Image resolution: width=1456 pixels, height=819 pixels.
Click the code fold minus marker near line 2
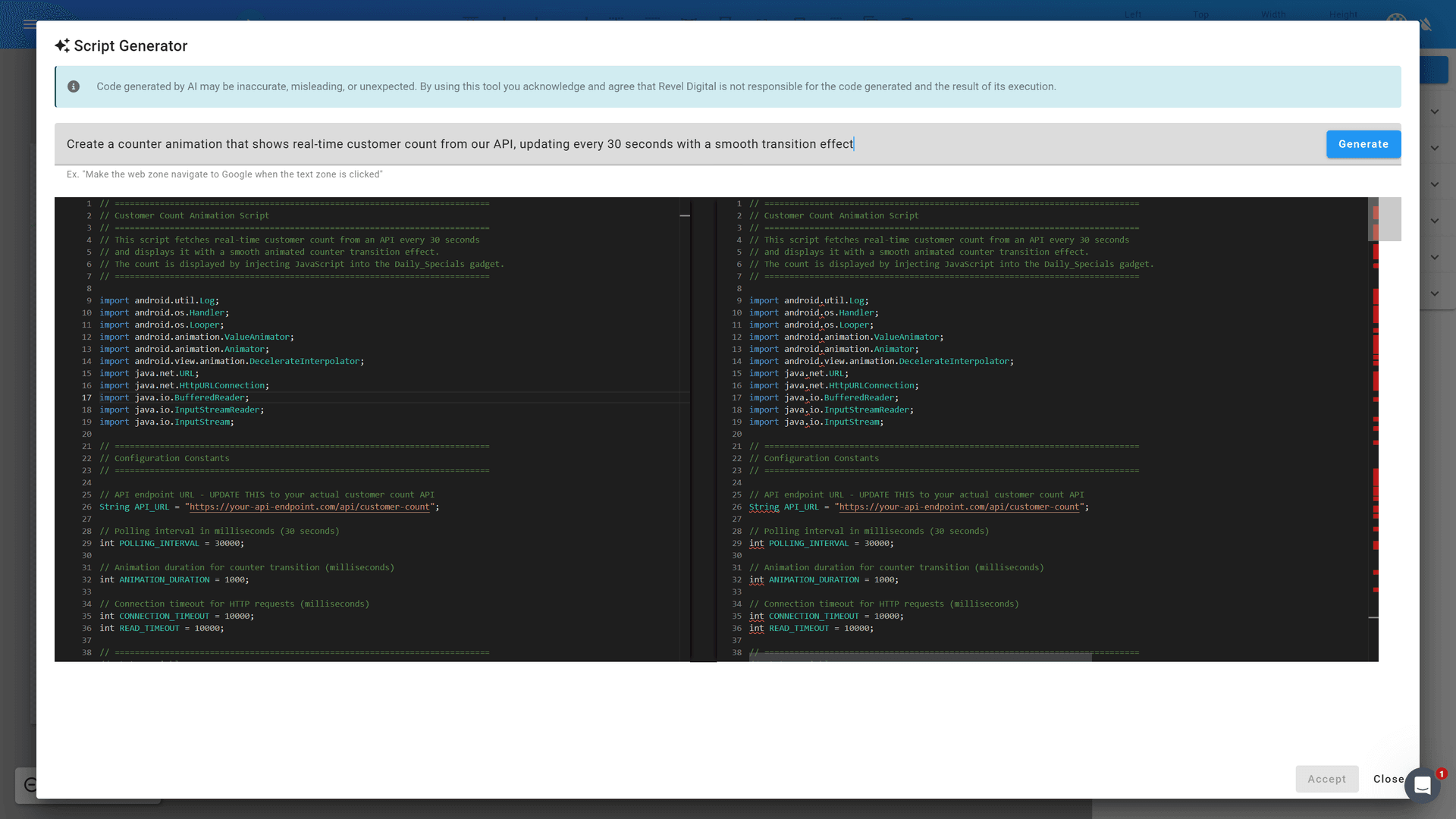pos(686,215)
